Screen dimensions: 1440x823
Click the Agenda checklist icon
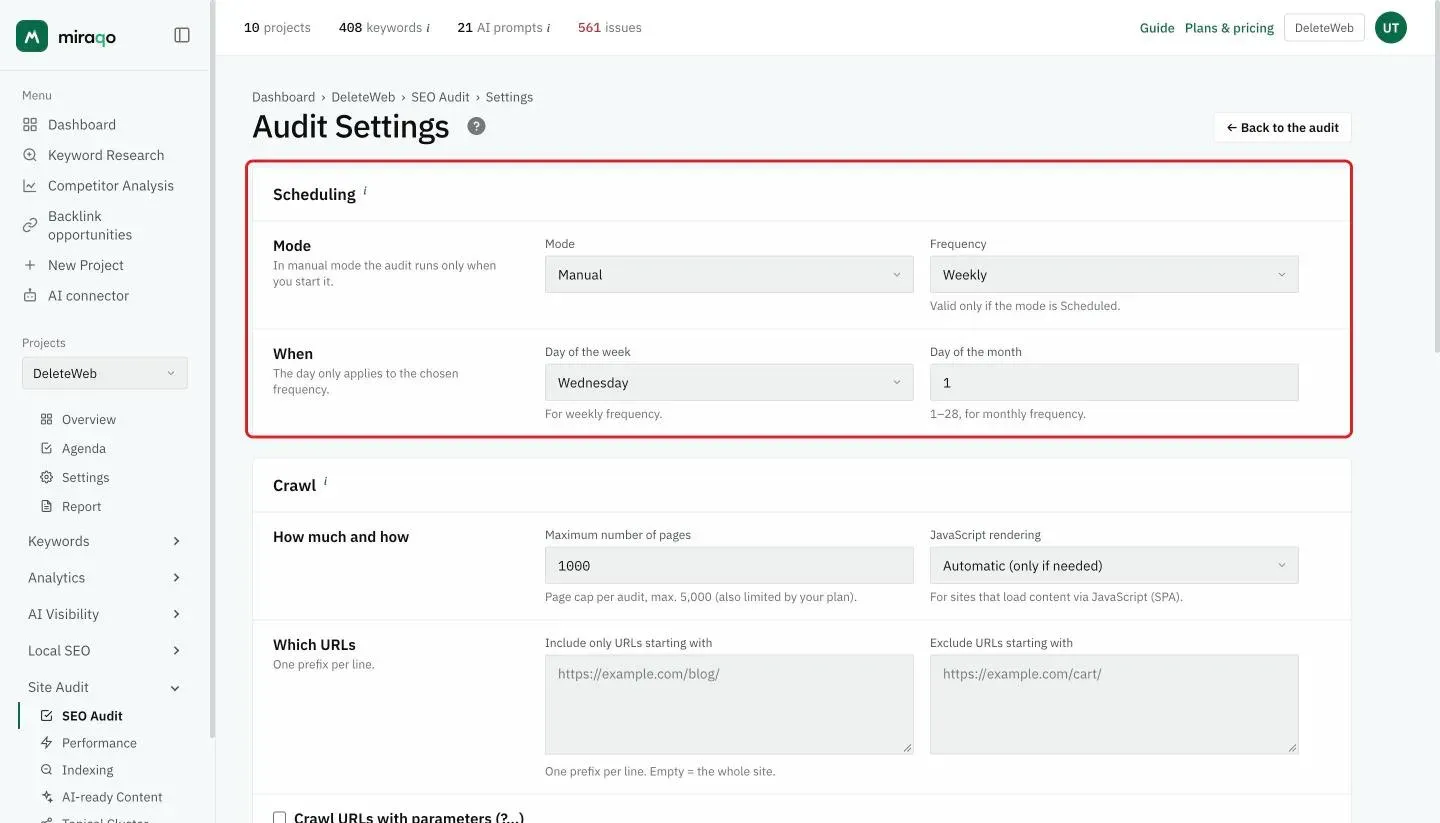coord(46,449)
